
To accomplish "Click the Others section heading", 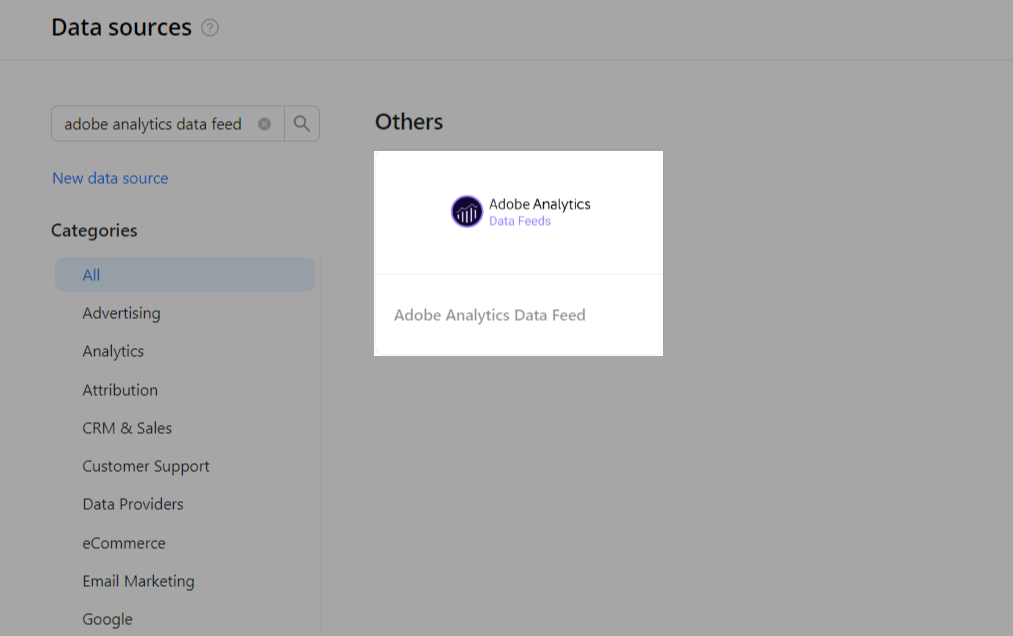I will click(x=409, y=122).
